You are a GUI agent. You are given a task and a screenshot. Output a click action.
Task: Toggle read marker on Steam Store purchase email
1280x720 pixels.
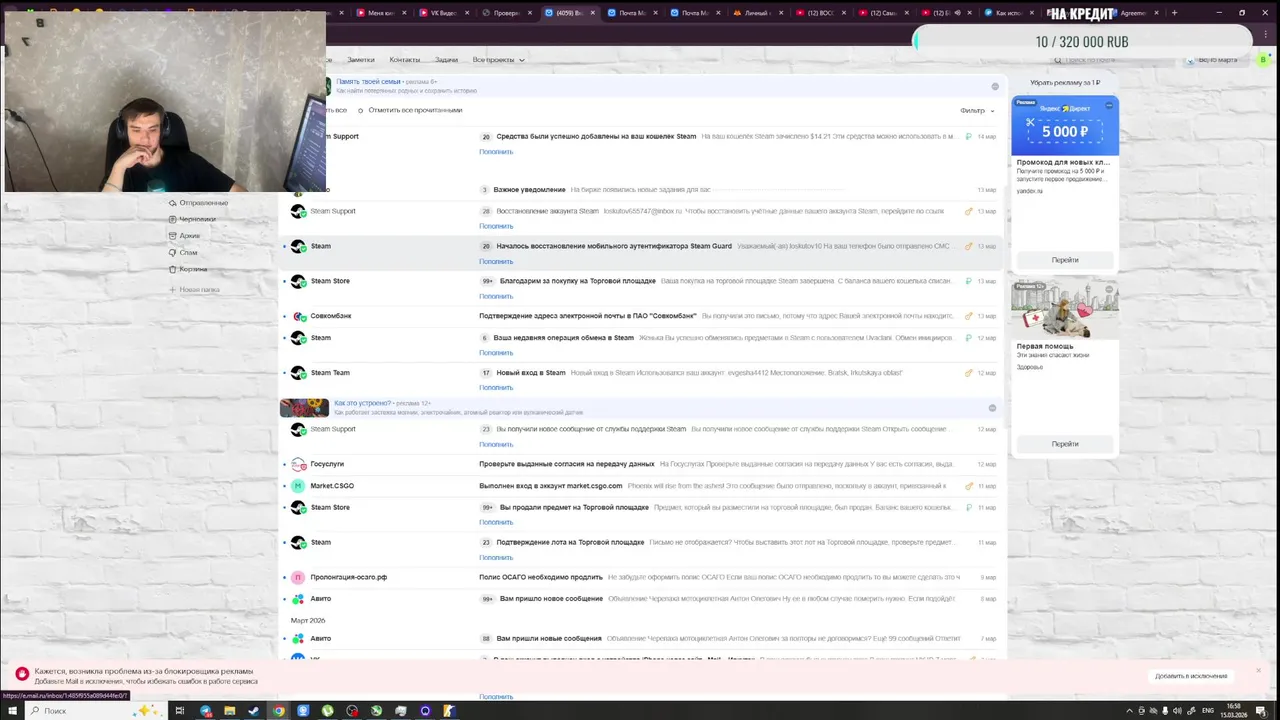point(284,281)
